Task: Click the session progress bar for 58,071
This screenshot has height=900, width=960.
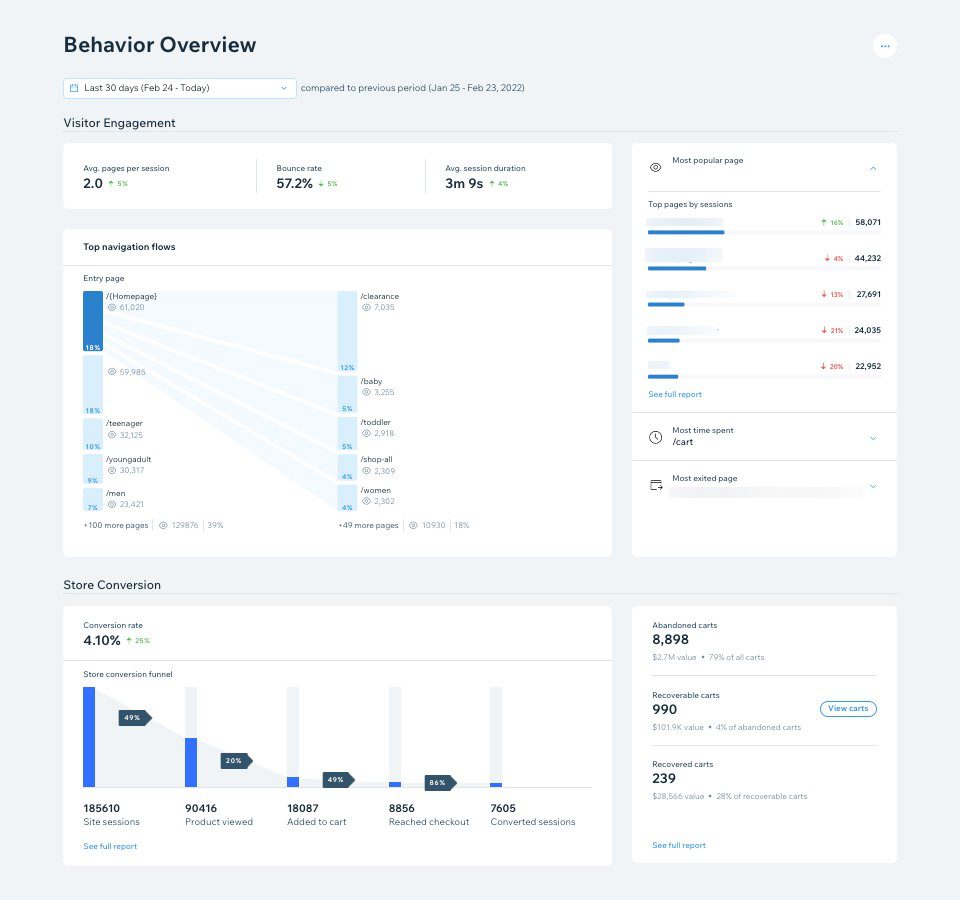Action: [686, 230]
